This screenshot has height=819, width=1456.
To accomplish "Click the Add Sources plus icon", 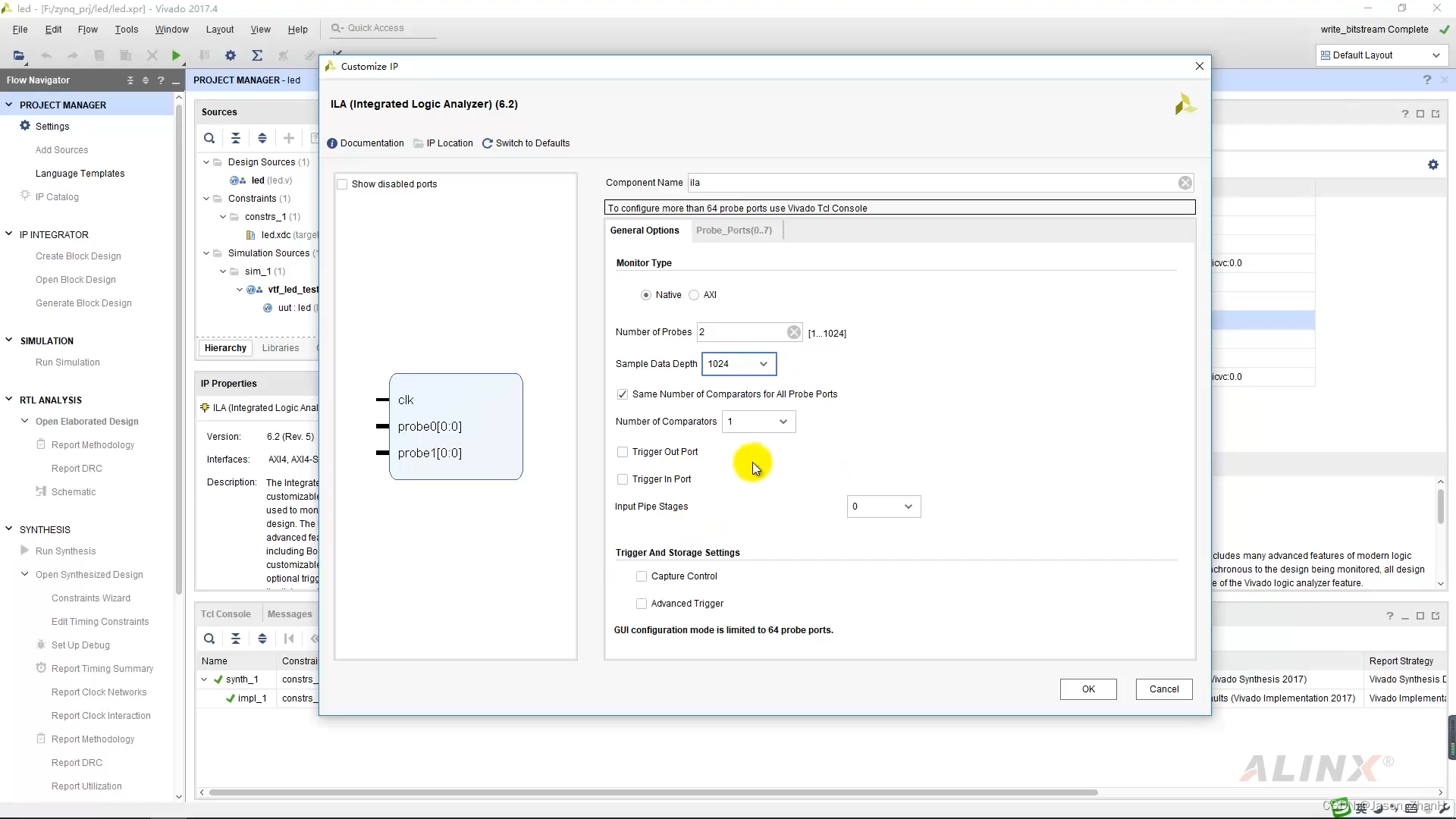I will click(x=289, y=138).
